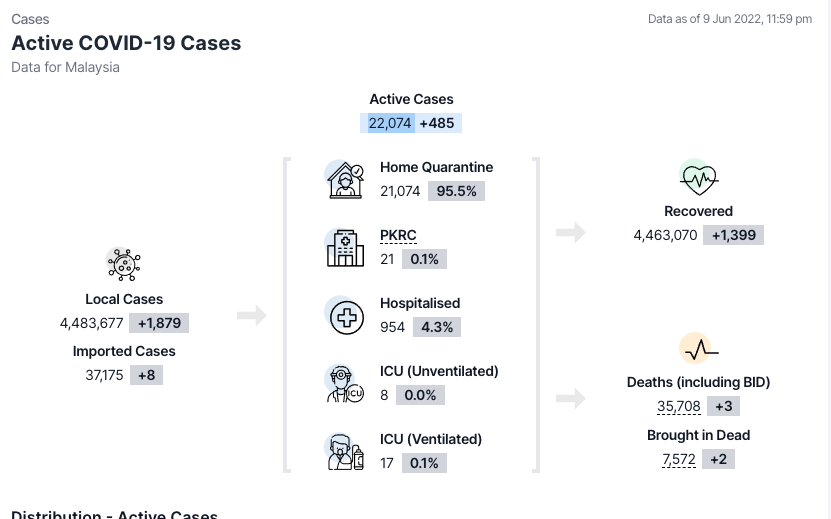The image size is (831, 519).
Task: Click the Hospitalised medical cross icon
Action: (x=345, y=316)
